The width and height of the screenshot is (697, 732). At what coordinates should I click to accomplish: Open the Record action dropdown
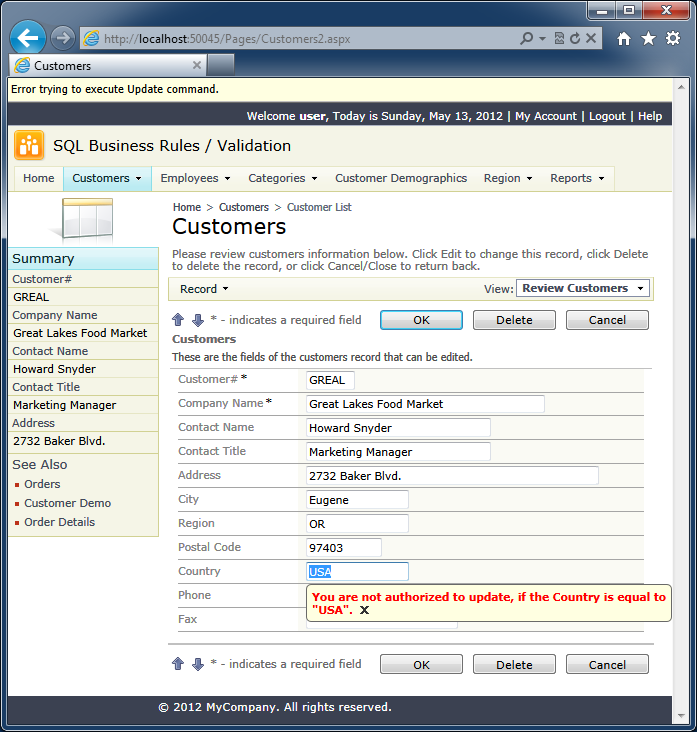click(204, 289)
